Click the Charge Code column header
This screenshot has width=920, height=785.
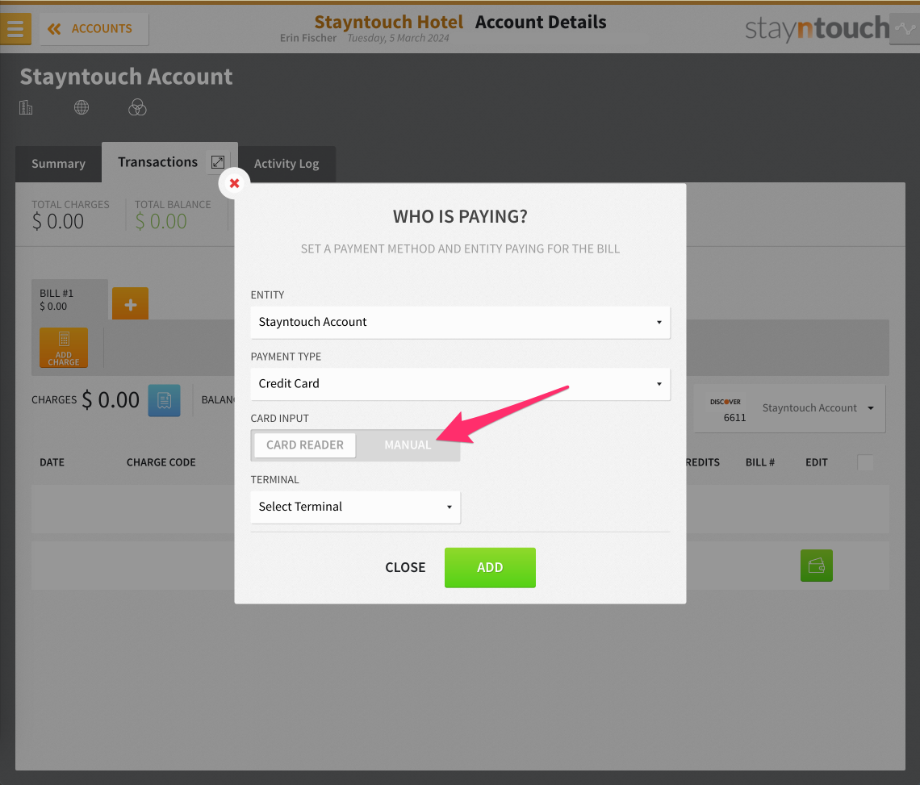point(161,462)
